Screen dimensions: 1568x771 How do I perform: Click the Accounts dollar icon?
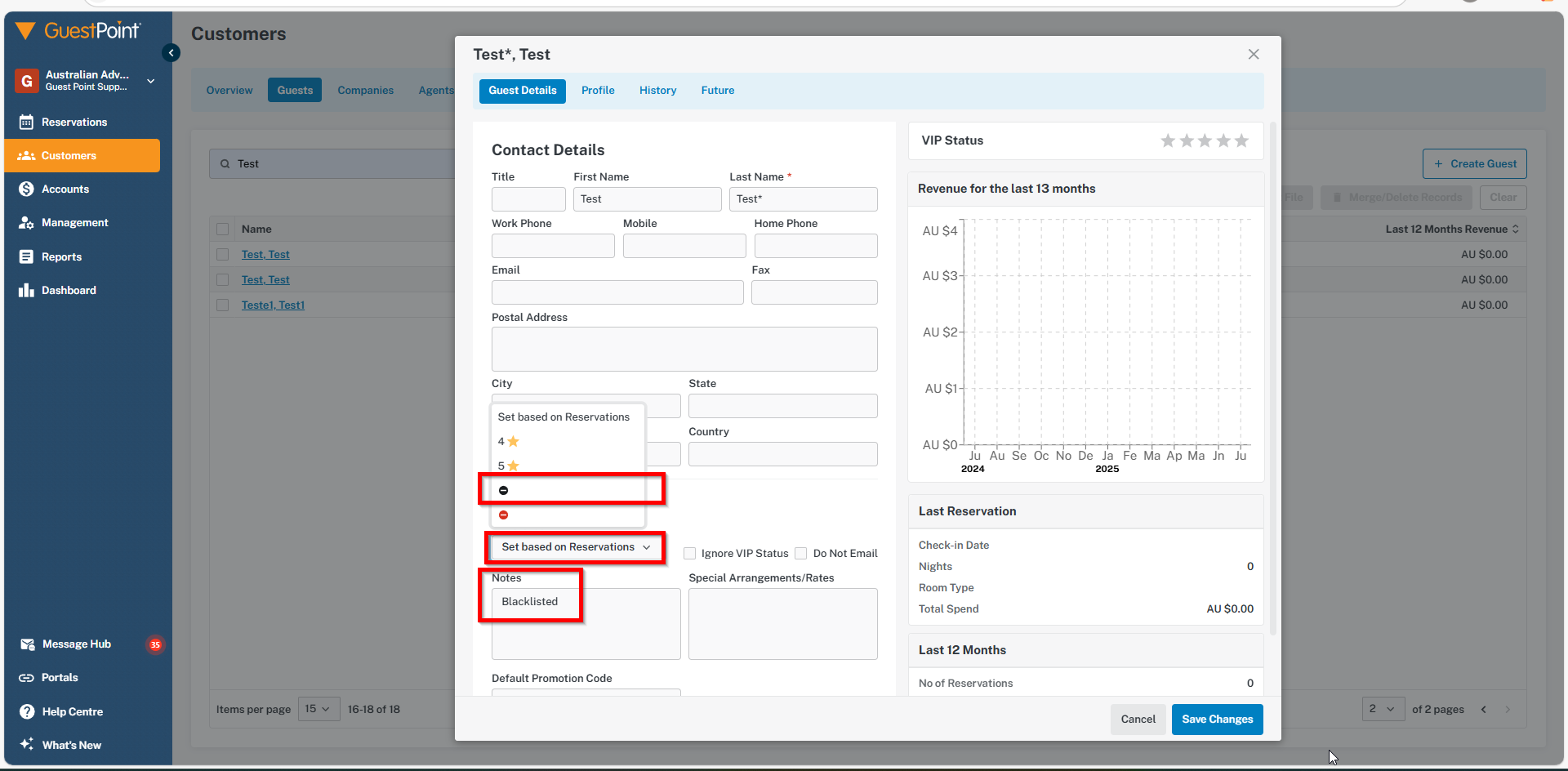pos(26,189)
